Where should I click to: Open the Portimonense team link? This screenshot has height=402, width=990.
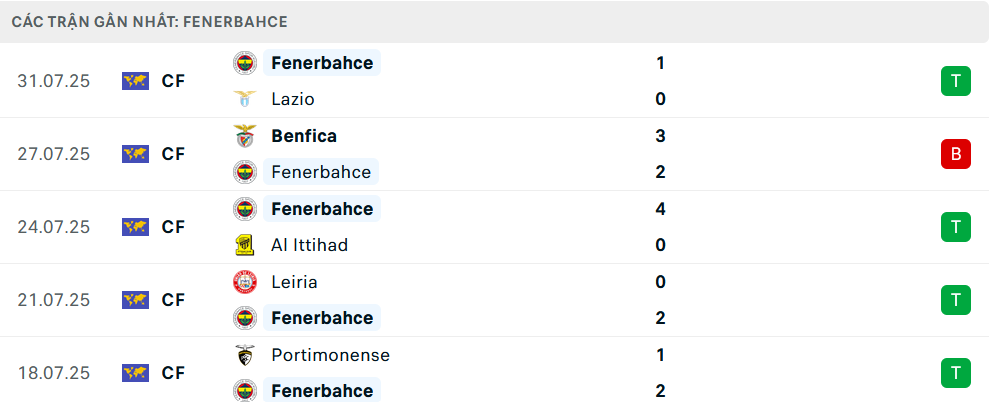point(330,355)
